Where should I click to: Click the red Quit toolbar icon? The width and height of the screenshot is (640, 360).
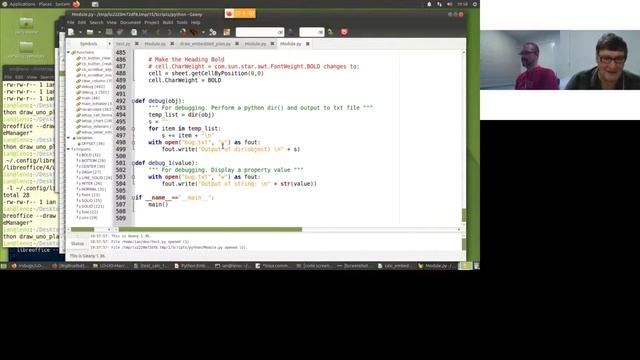(344, 32)
